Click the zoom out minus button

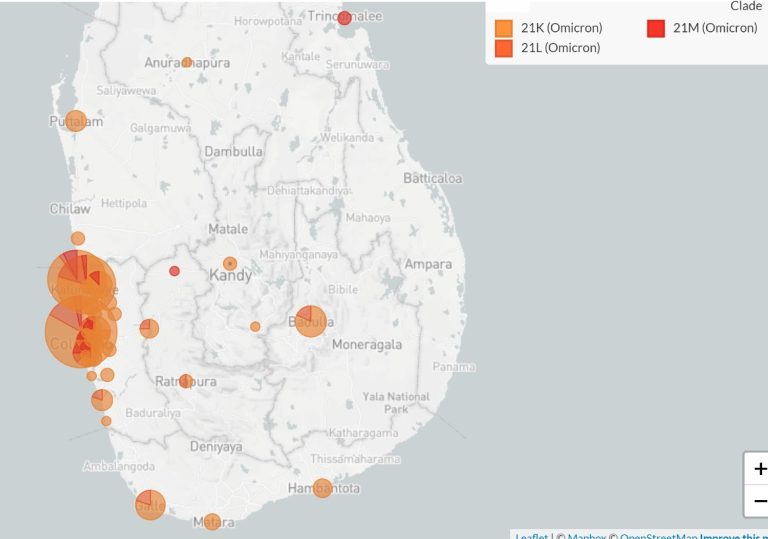(x=758, y=501)
